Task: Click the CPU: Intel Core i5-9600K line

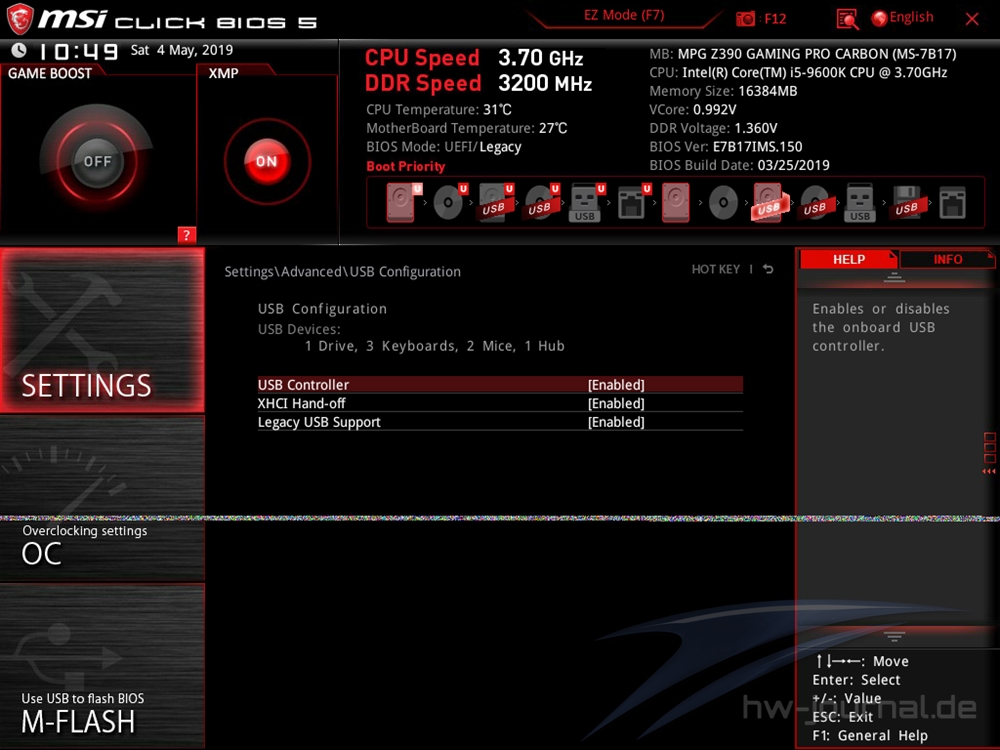Action: 798,73
